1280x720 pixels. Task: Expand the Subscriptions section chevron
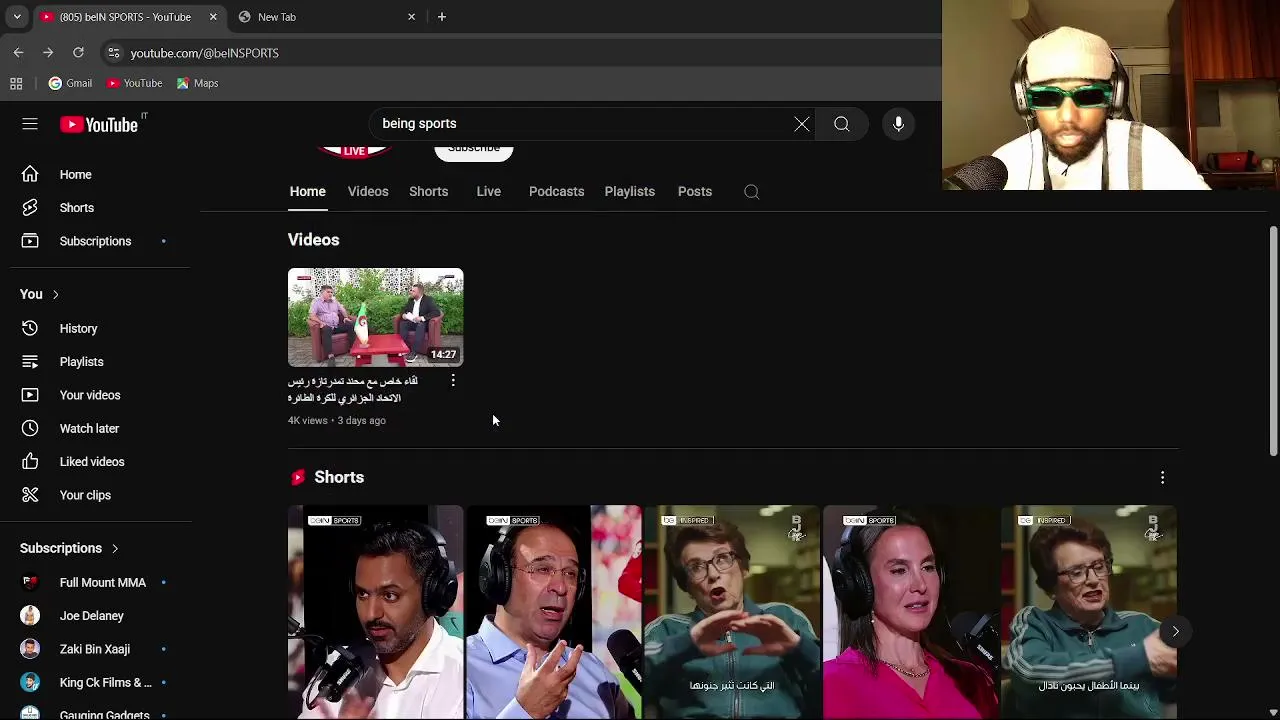tap(115, 548)
